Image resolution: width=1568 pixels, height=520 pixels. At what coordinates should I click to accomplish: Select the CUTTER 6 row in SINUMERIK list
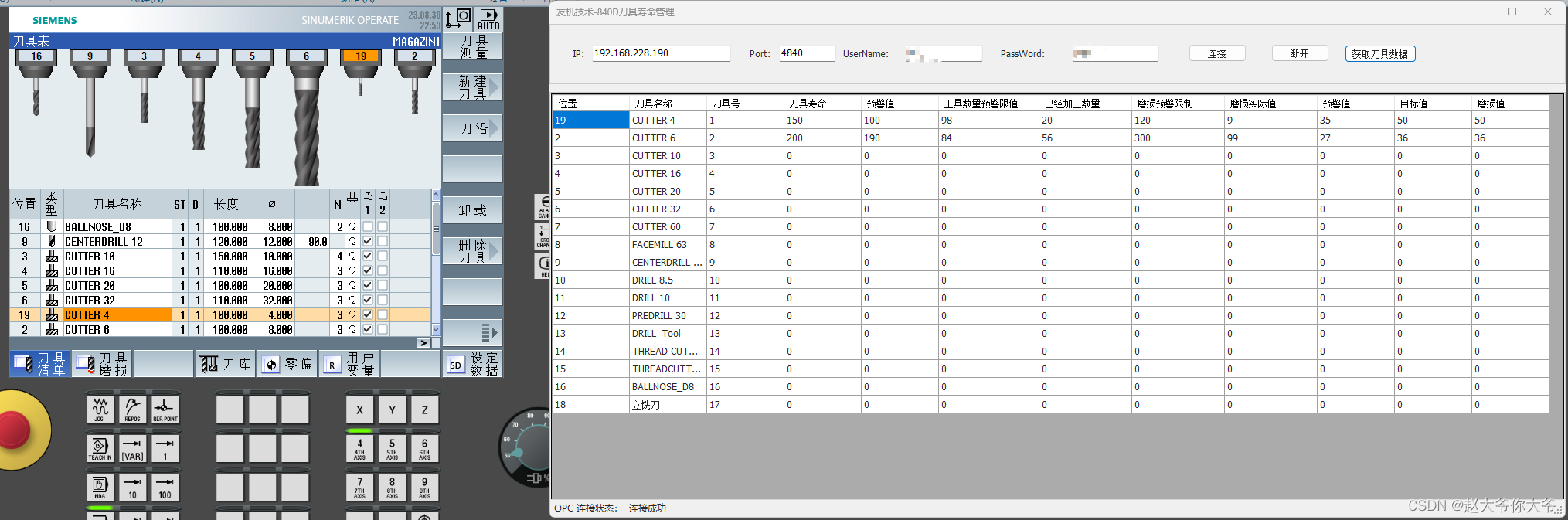click(x=220, y=329)
